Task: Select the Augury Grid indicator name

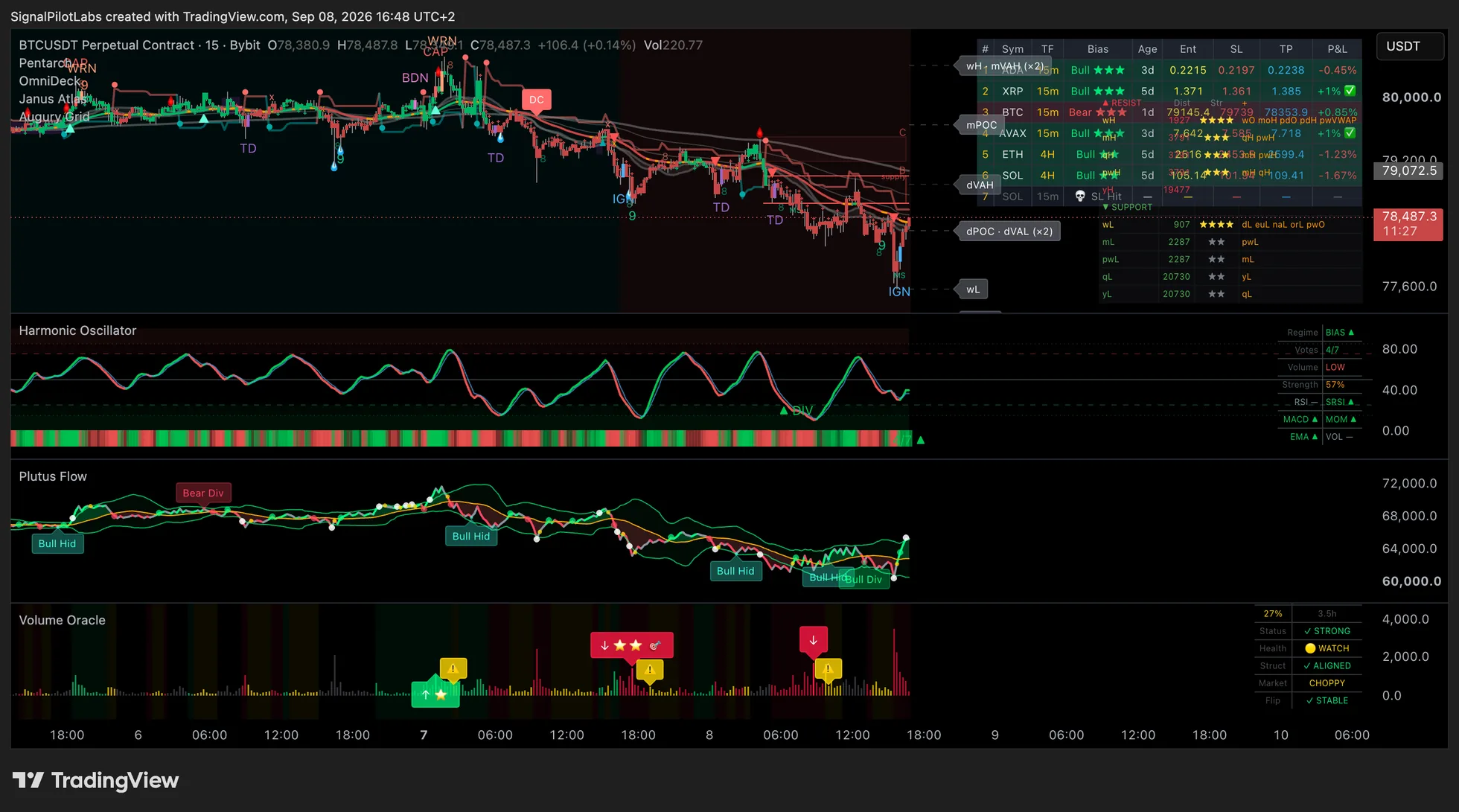Action: coord(54,117)
